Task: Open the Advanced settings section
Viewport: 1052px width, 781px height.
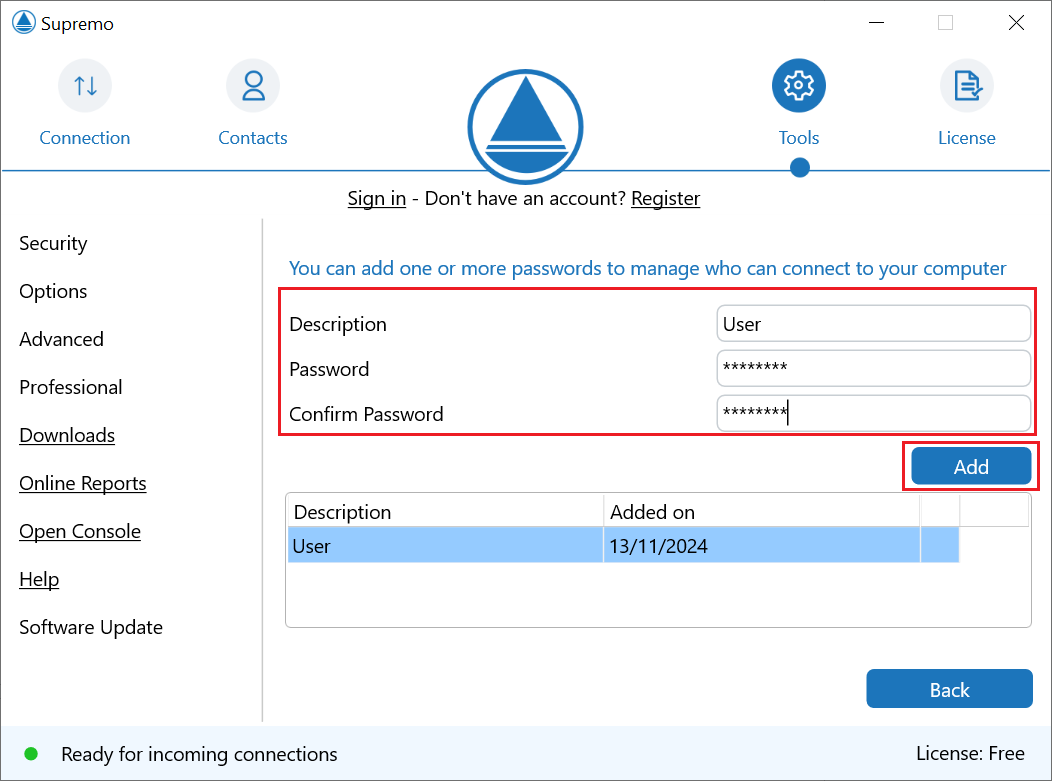Action: (61, 339)
